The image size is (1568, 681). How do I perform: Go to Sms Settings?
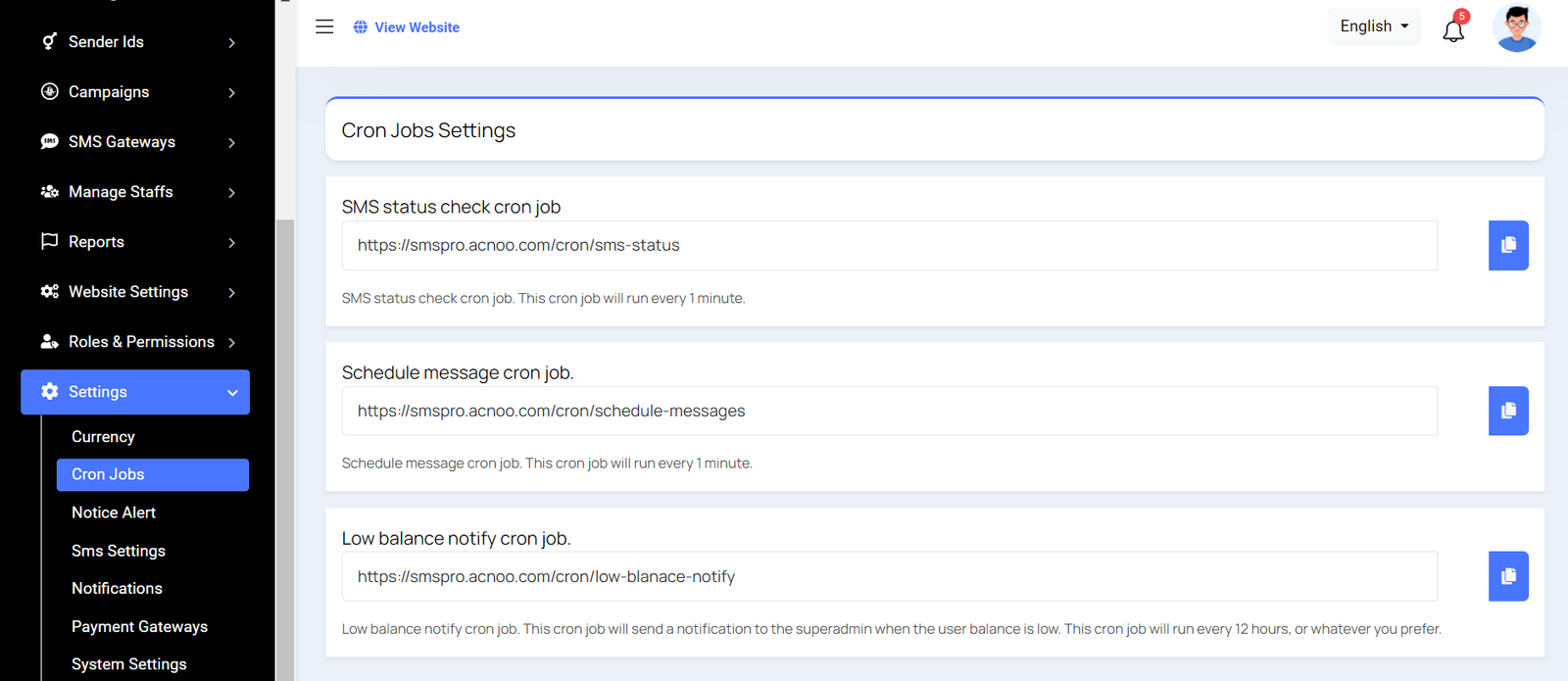119,551
